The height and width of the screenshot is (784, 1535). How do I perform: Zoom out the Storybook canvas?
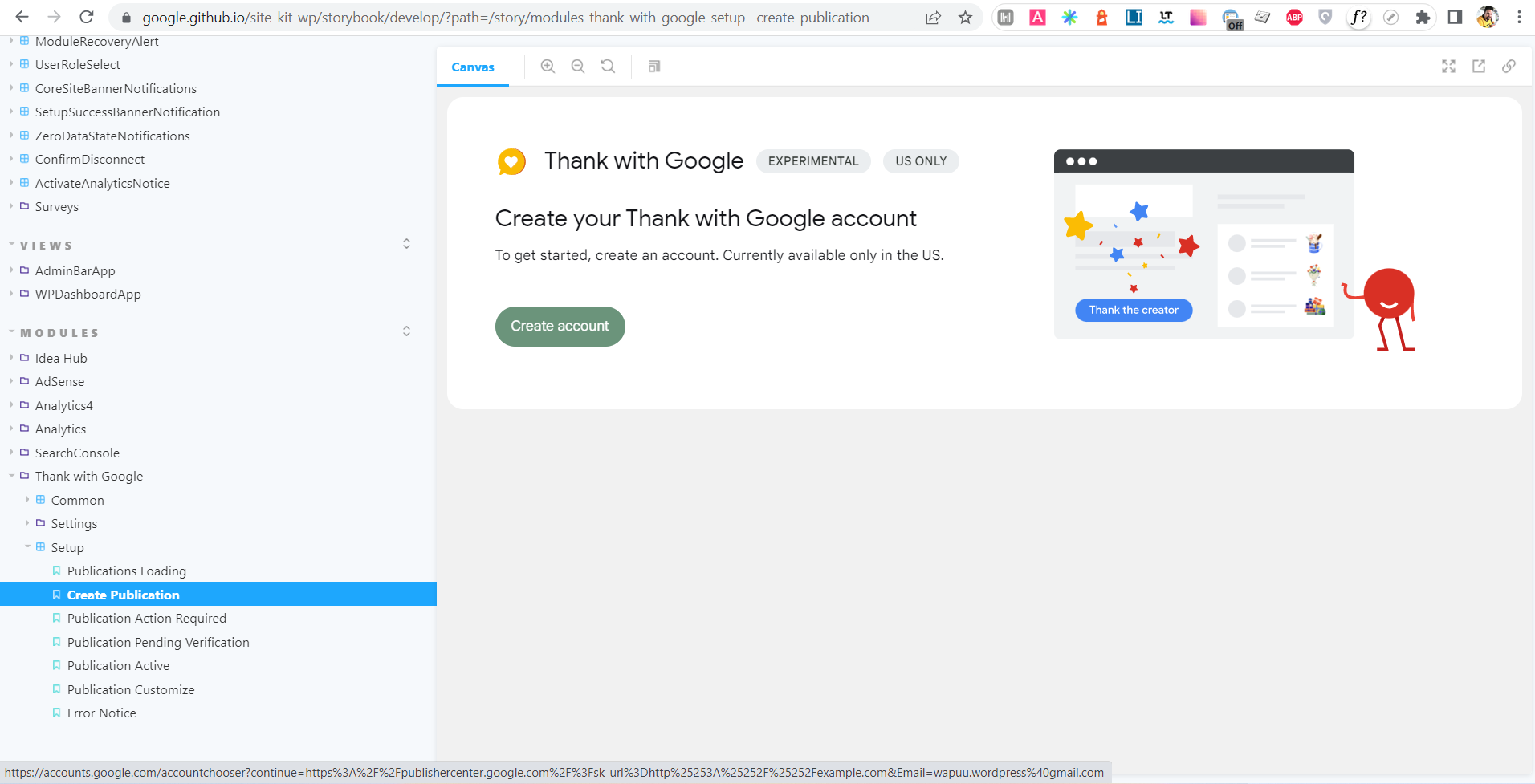(578, 67)
